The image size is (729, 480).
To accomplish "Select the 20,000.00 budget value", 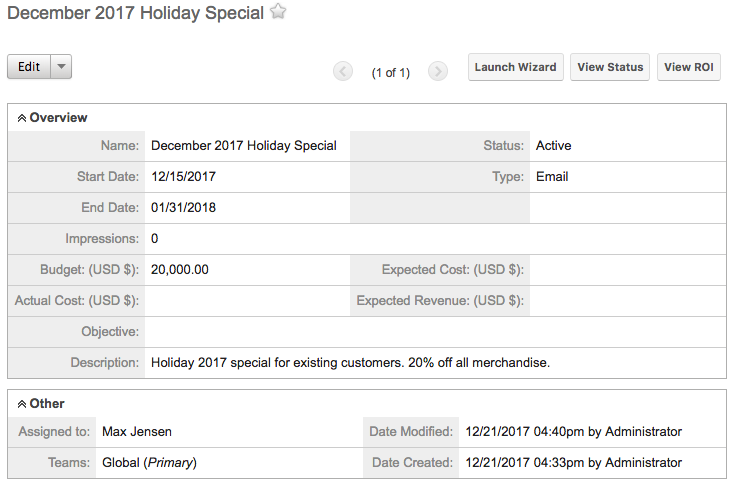I will tap(180, 270).
